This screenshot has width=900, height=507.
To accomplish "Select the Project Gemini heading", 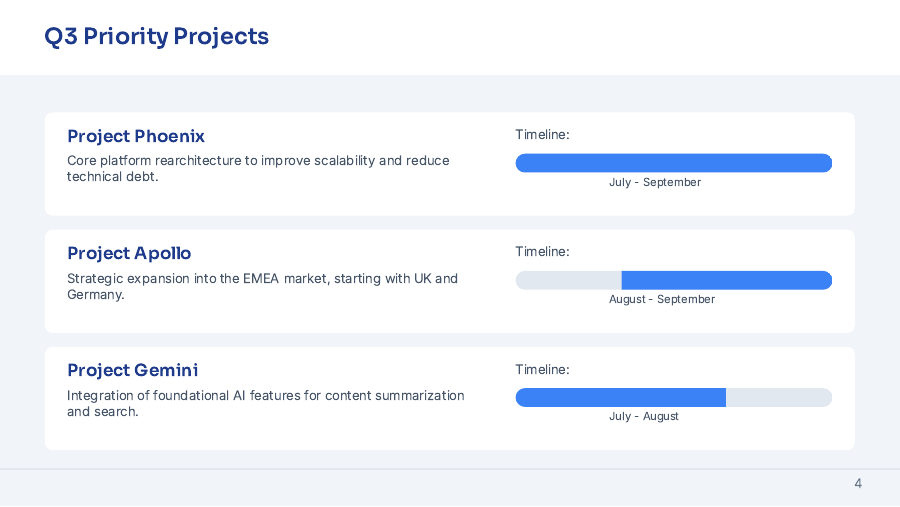I will pyautogui.click(x=133, y=370).
